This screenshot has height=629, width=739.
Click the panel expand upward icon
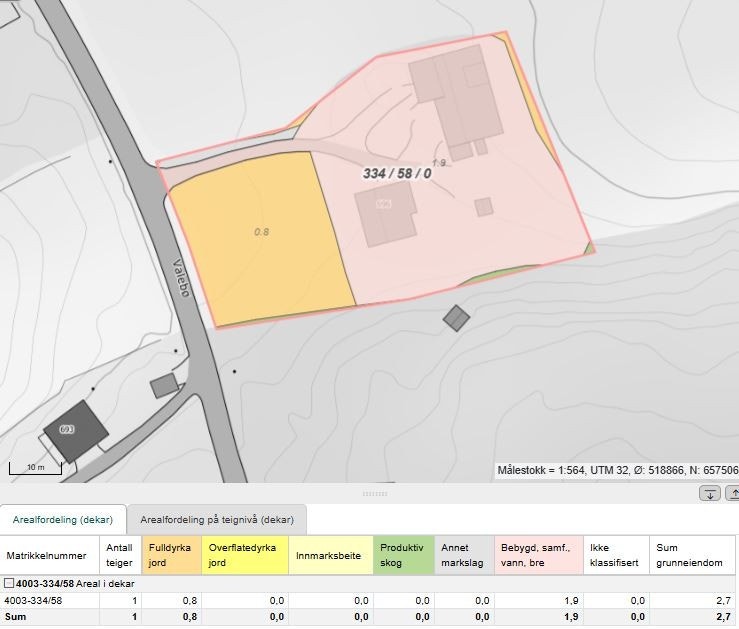(733, 493)
